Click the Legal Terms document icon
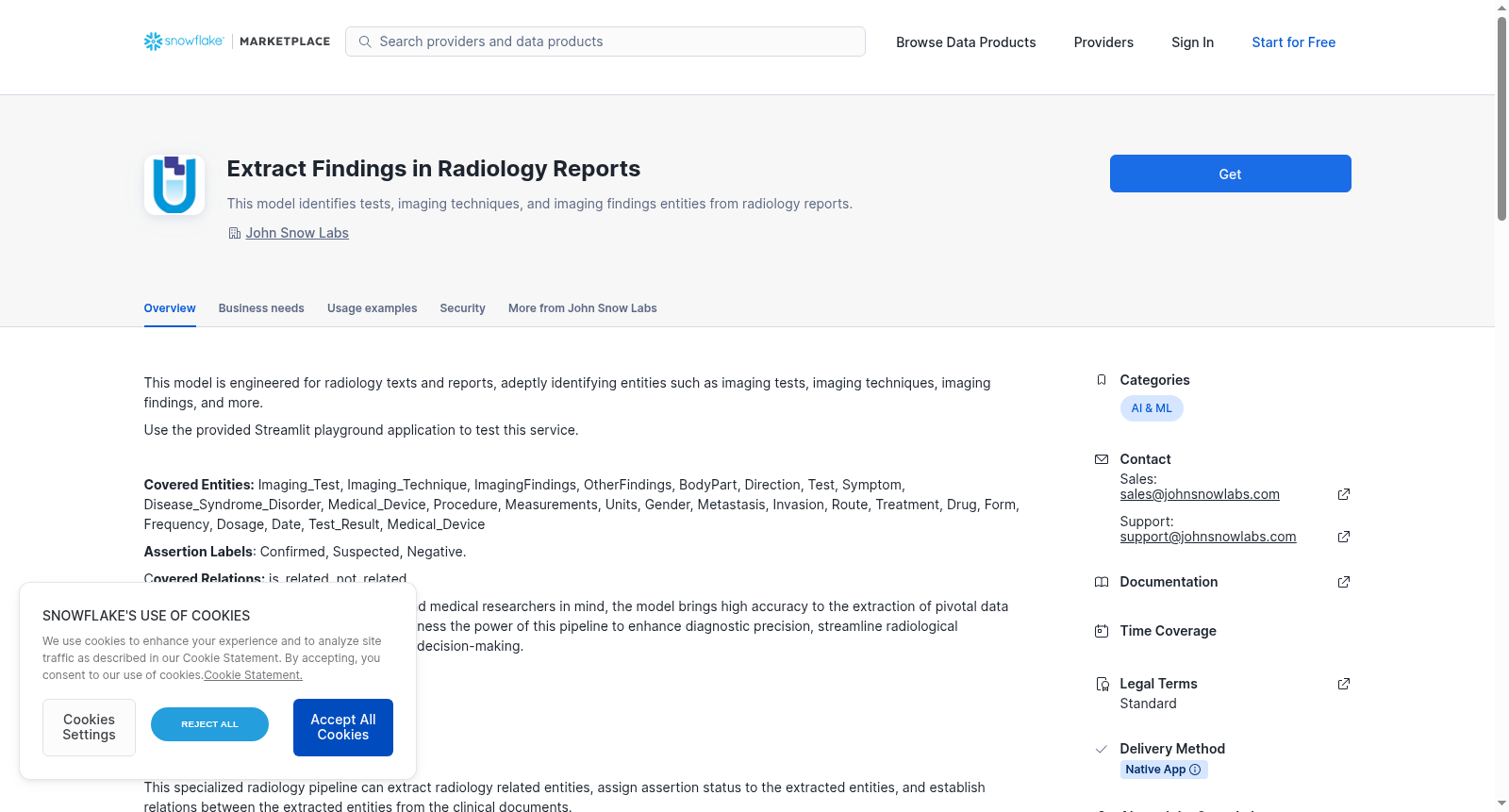Screen dimensions: 1509x812 coord(1102,684)
